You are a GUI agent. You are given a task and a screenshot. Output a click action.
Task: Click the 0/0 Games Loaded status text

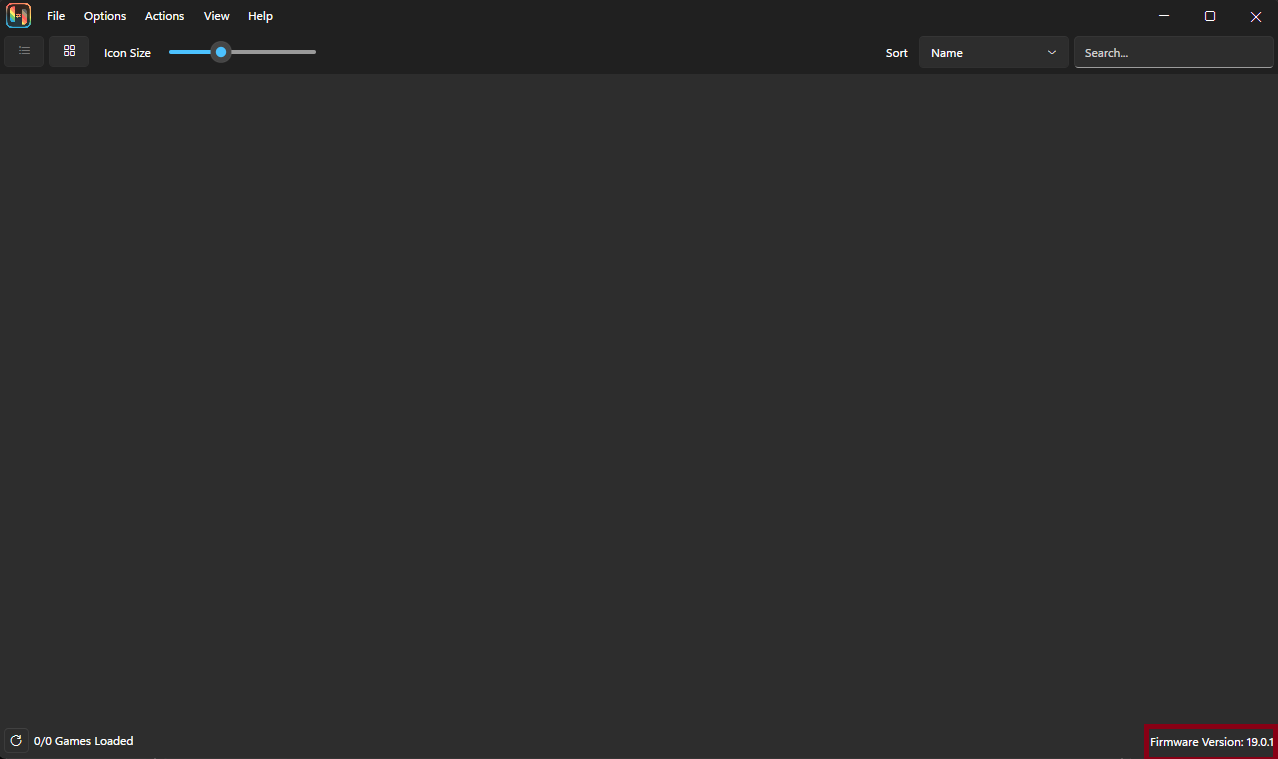point(84,741)
